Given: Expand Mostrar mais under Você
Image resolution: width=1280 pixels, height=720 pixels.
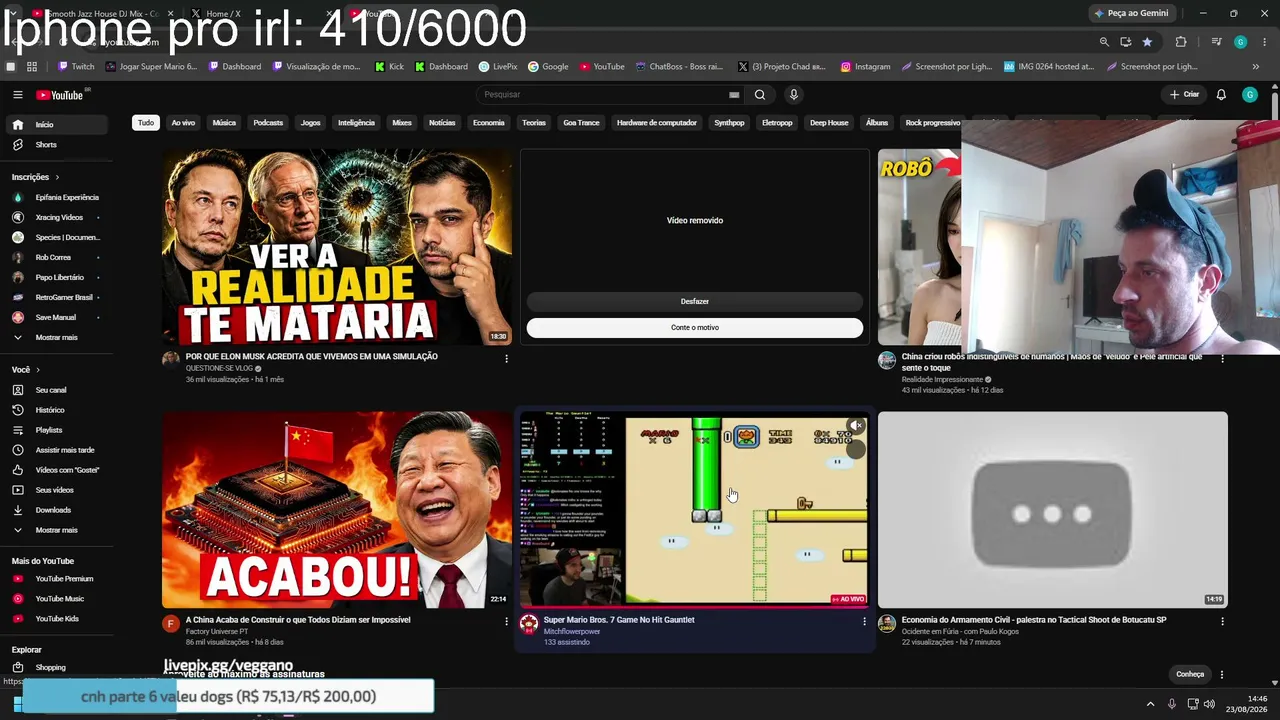Looking at the screenshot, I should 55,530.
